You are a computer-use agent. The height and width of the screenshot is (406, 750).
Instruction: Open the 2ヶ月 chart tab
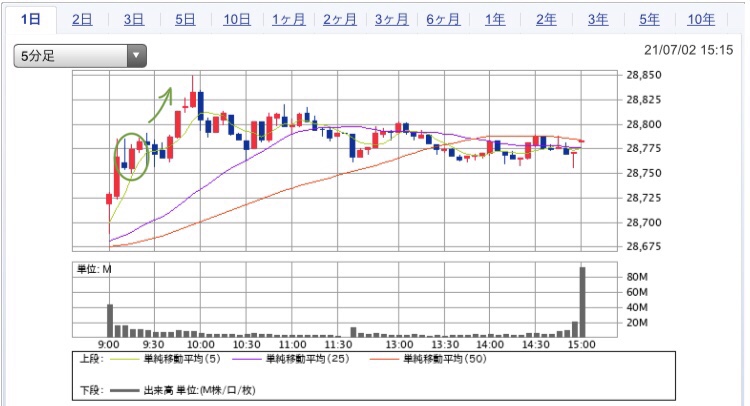pos(340,19)
